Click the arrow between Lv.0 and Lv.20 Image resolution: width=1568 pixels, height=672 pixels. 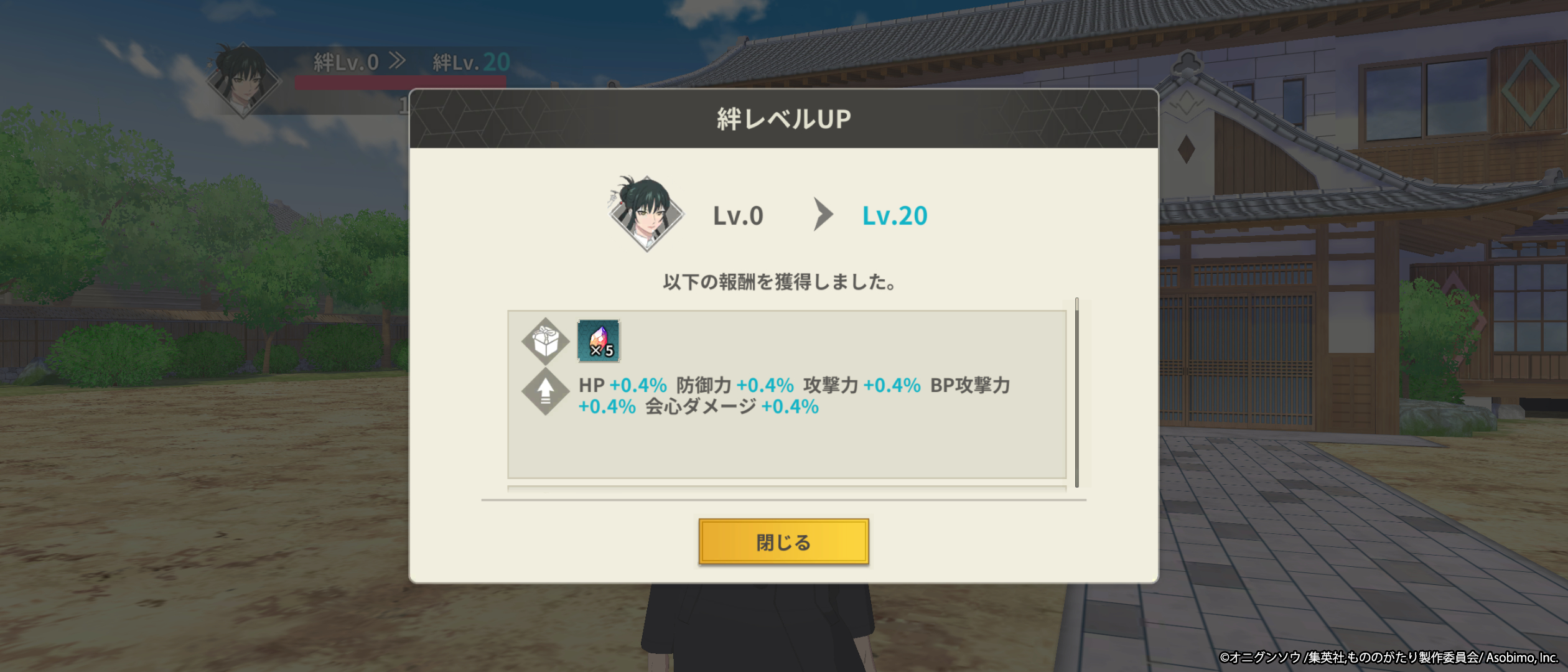pyautogui.click(x=823, y=215)
